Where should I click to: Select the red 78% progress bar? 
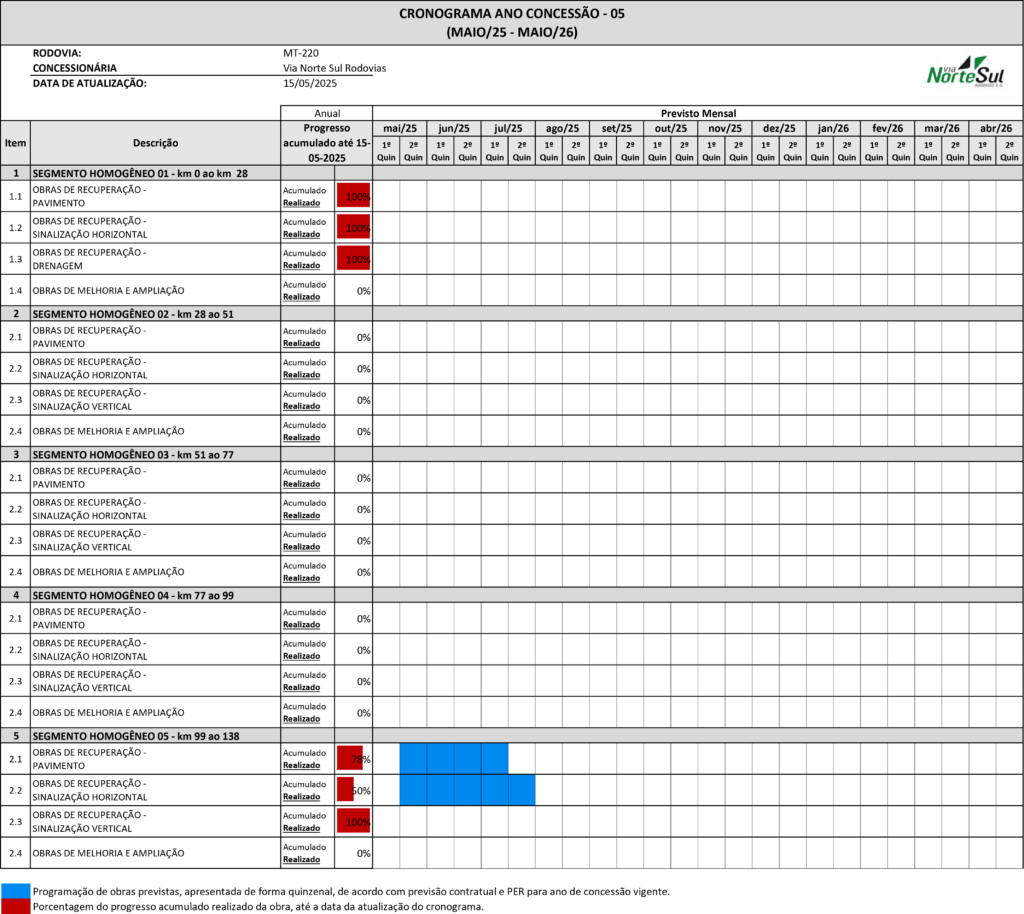350,759
